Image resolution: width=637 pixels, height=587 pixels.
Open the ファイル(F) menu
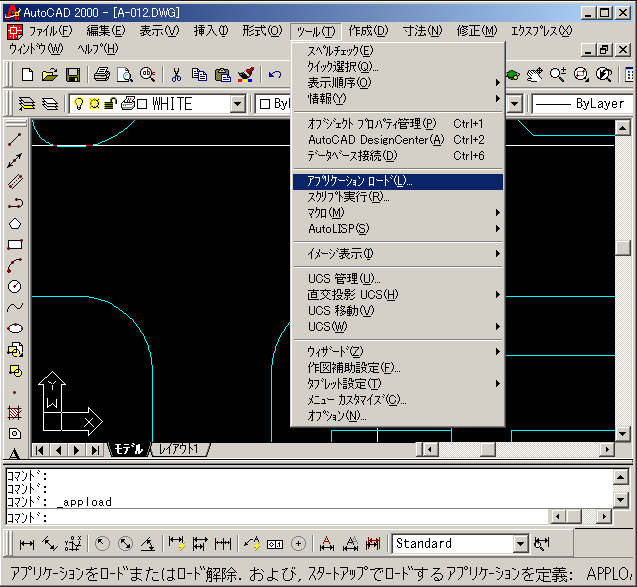(x=50, y=31)
